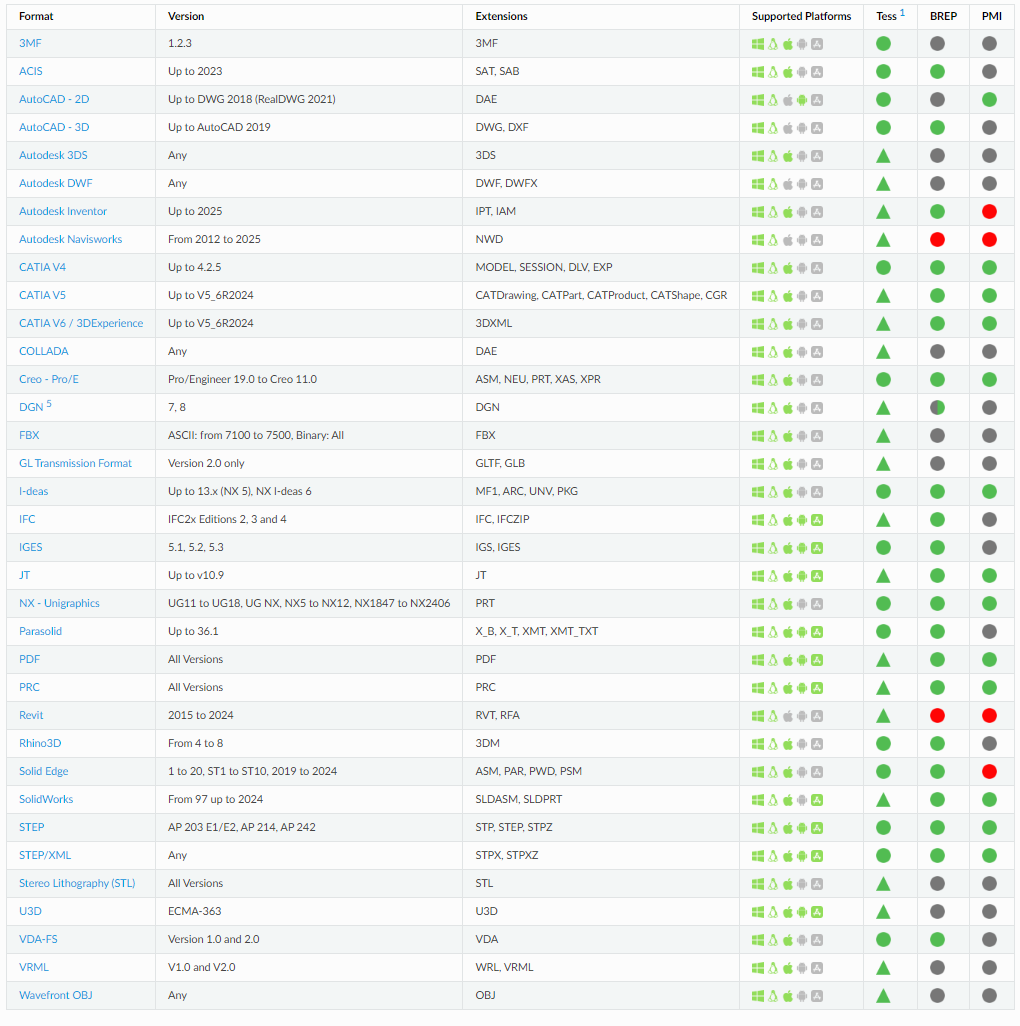Click the 'CATDrawing, CATPart, CATProduct, CATShape, CGR' cell

coord(601,296)
